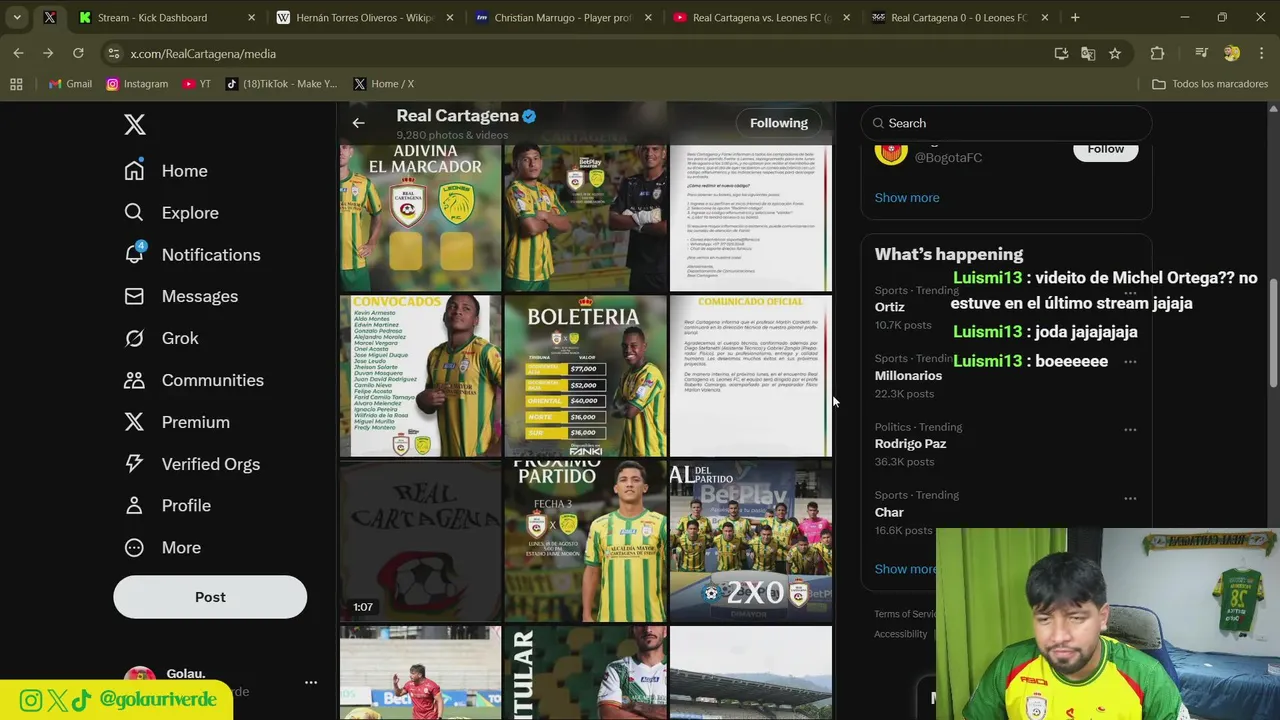
Task: Open the browser extensions puzzle icon
Action: 1157,53
